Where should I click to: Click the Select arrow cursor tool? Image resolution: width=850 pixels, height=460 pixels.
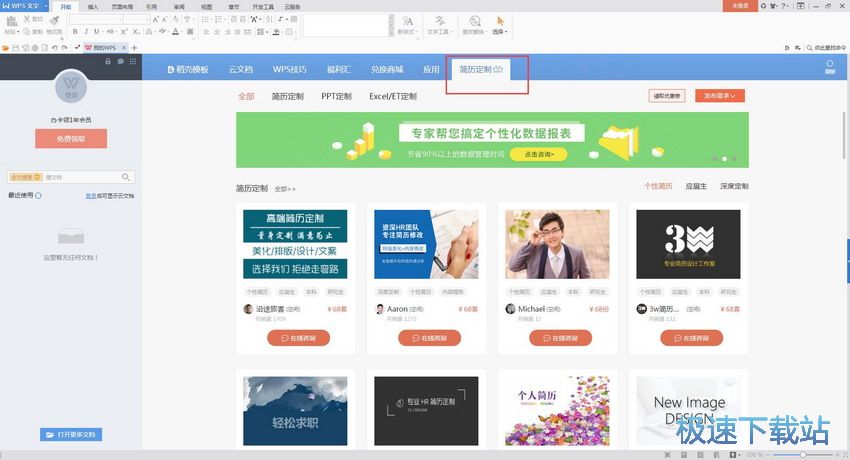(500, 21)
